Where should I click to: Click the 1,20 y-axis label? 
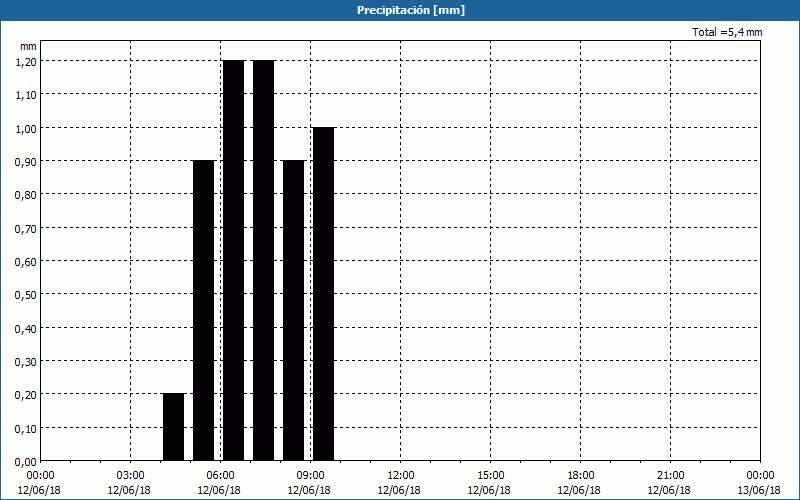click(x=26, y=61)
